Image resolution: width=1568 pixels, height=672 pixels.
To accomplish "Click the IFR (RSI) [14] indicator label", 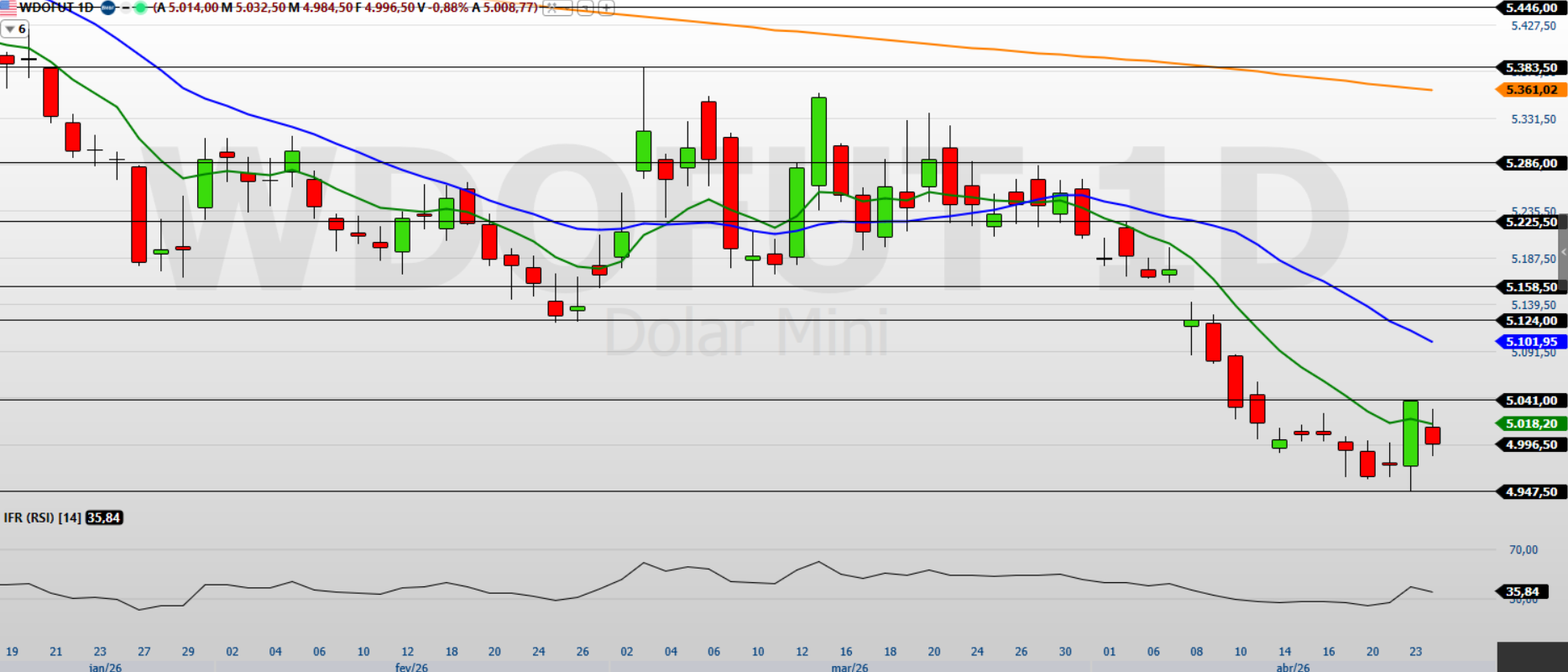I will click(x=42, y=517).
